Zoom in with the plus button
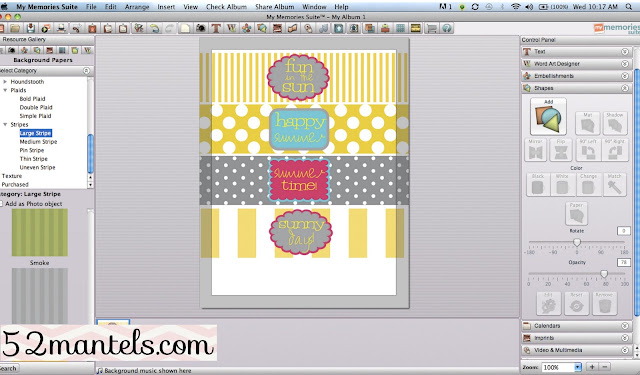640x375 pixels. pyautogui.click(x=592, y=367)
